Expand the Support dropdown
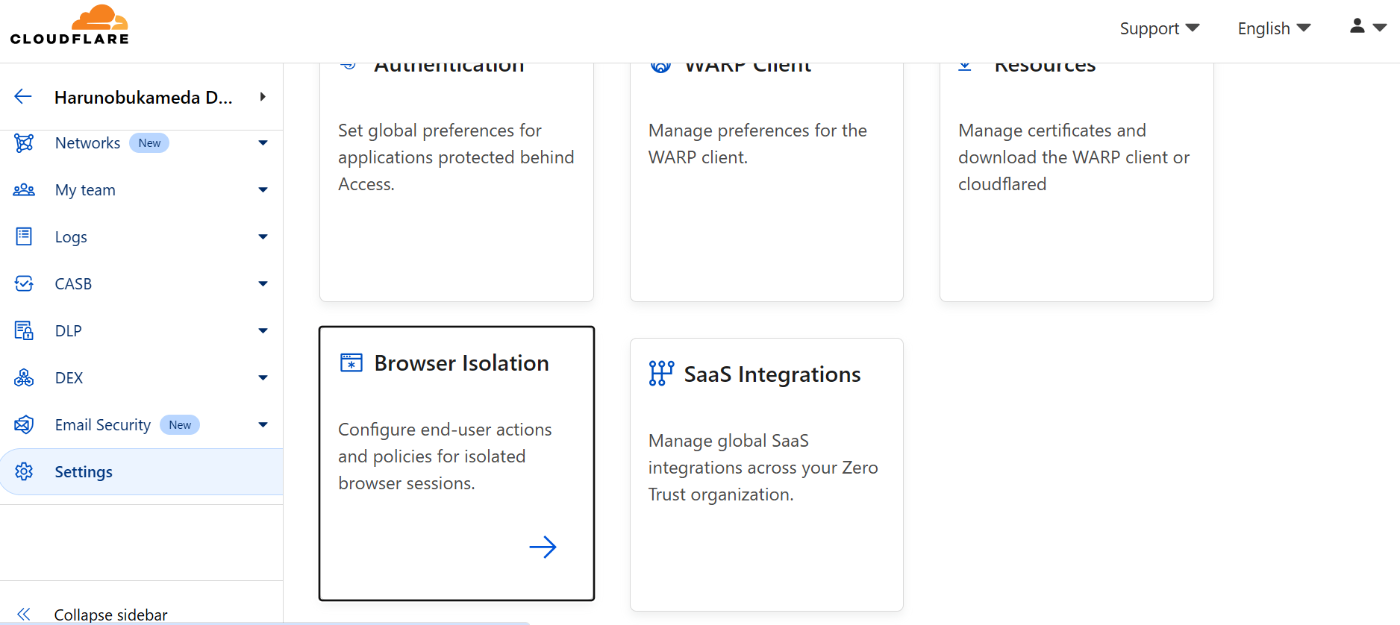 pos(1159,28)
